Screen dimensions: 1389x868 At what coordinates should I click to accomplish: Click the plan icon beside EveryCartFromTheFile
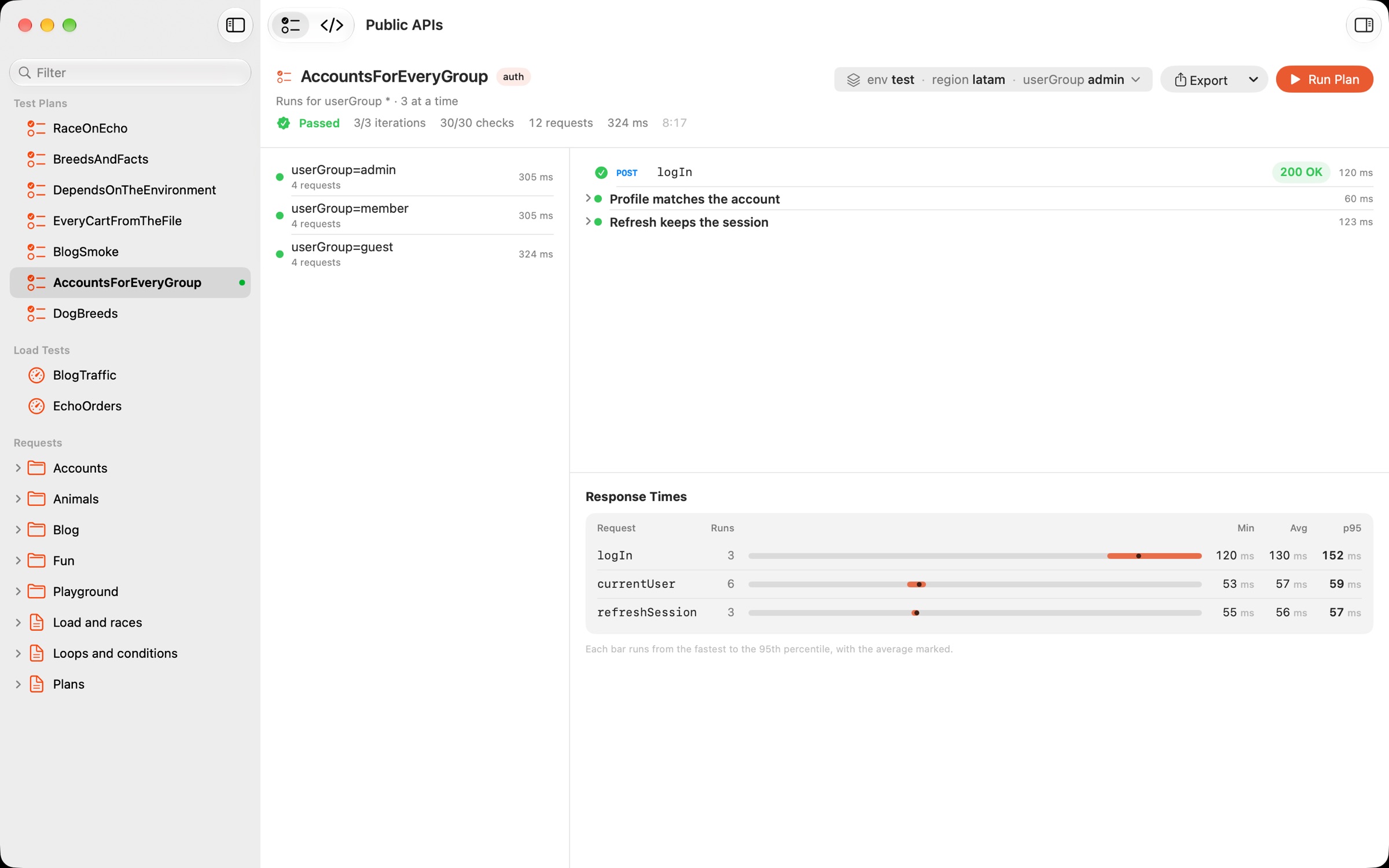click(x=36, y=221)
